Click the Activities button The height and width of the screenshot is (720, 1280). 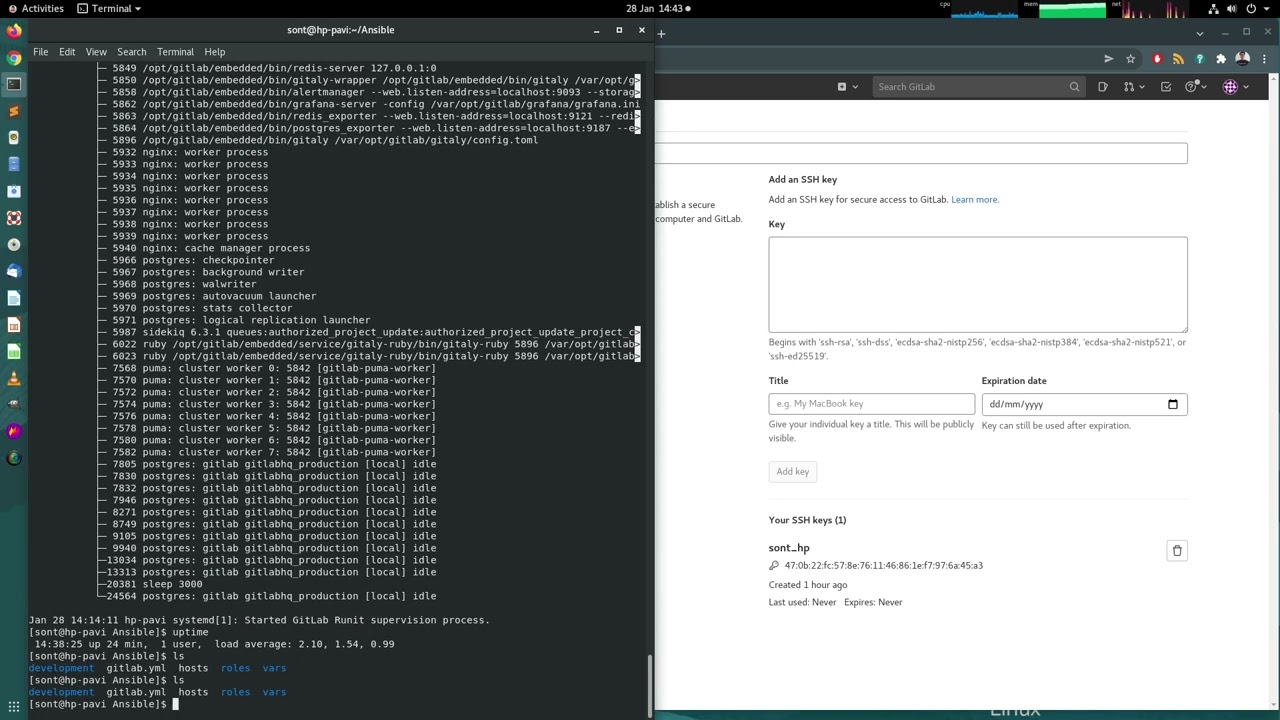tap(36, 8)
